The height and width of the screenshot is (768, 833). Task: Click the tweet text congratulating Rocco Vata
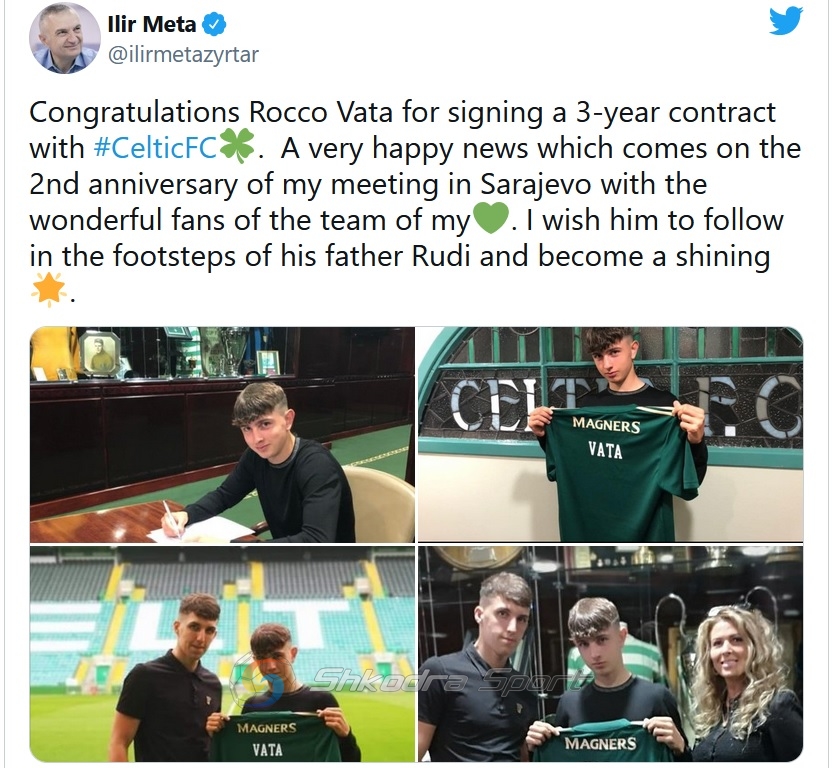[414, 202]
